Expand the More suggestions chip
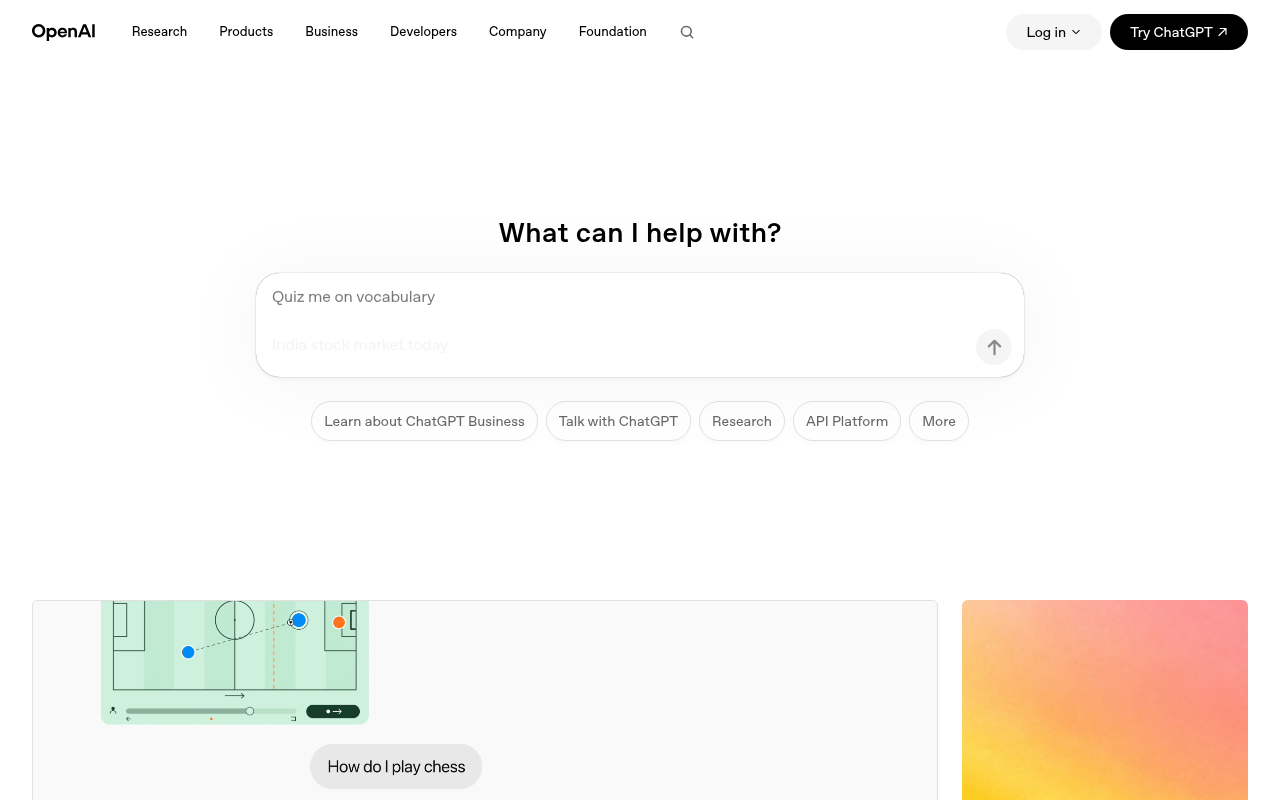Viewport: 1280px width, 800px height. (x=939, y=421)
